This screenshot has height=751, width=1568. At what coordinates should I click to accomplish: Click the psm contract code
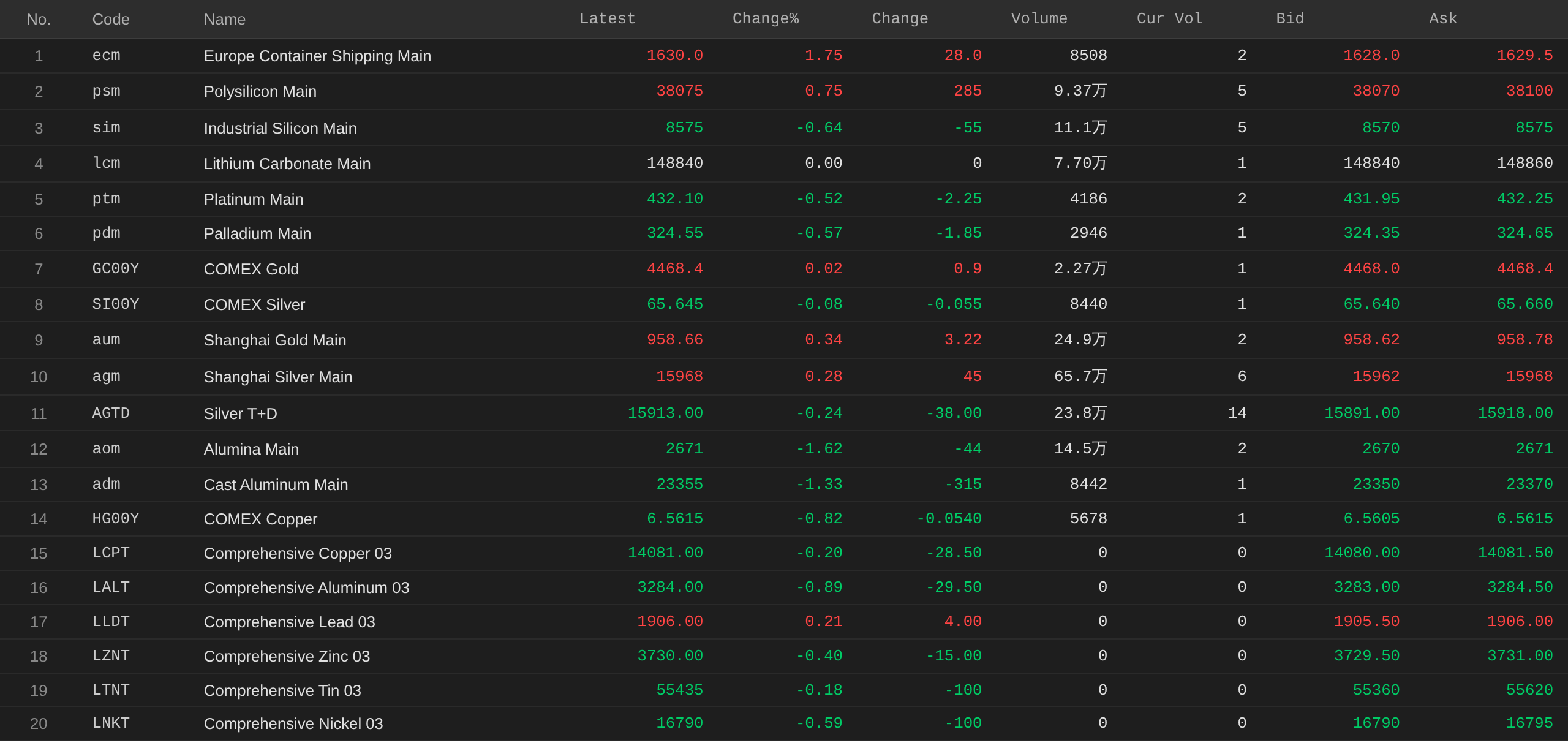tap(106, 91)
